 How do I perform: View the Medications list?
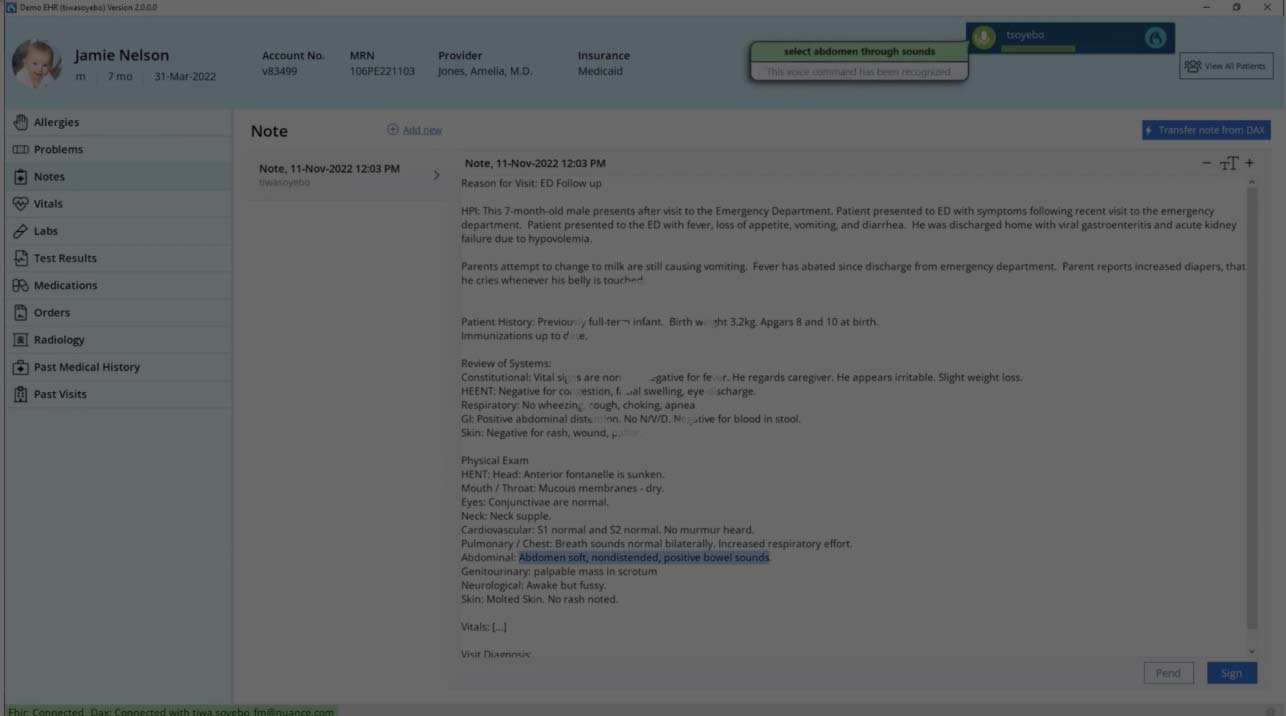click(x=117, y=285)
